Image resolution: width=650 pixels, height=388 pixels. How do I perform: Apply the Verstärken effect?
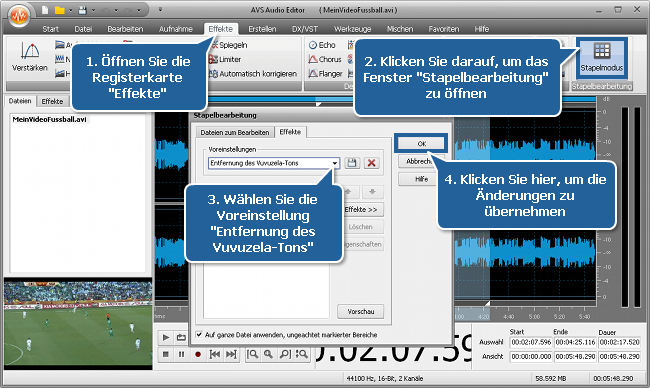click(x=29, y=57)
